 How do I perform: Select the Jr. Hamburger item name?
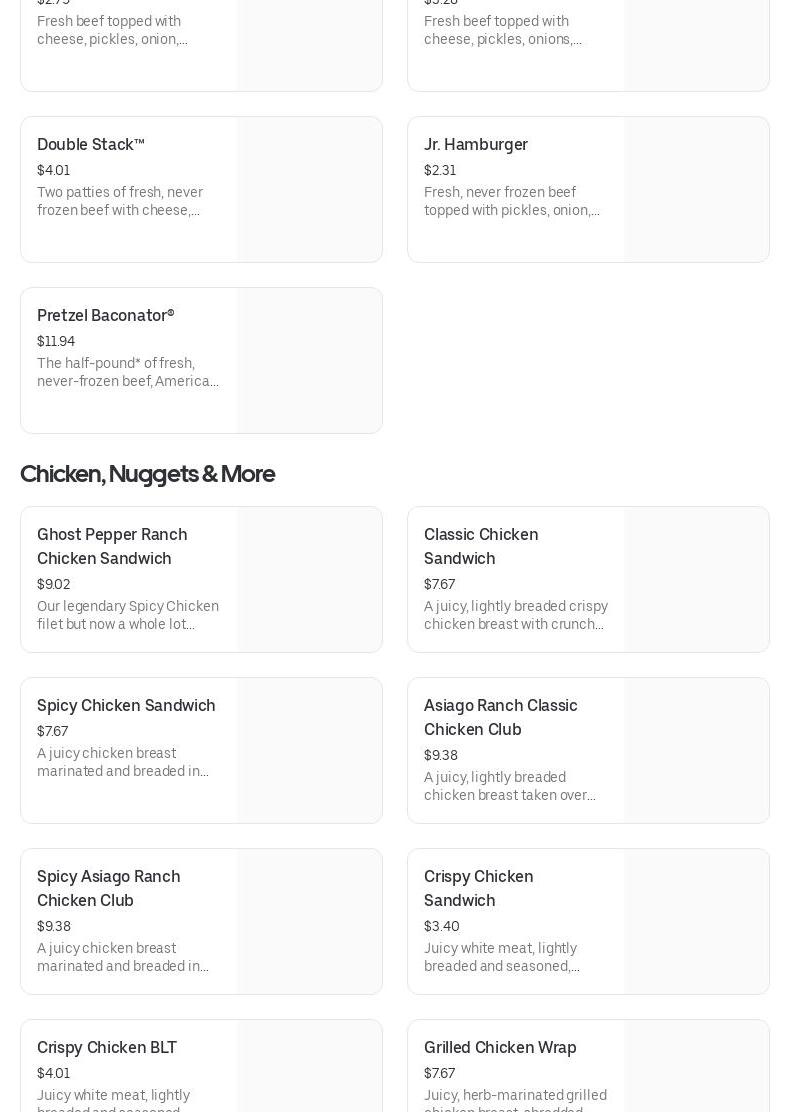click(476, 145)
